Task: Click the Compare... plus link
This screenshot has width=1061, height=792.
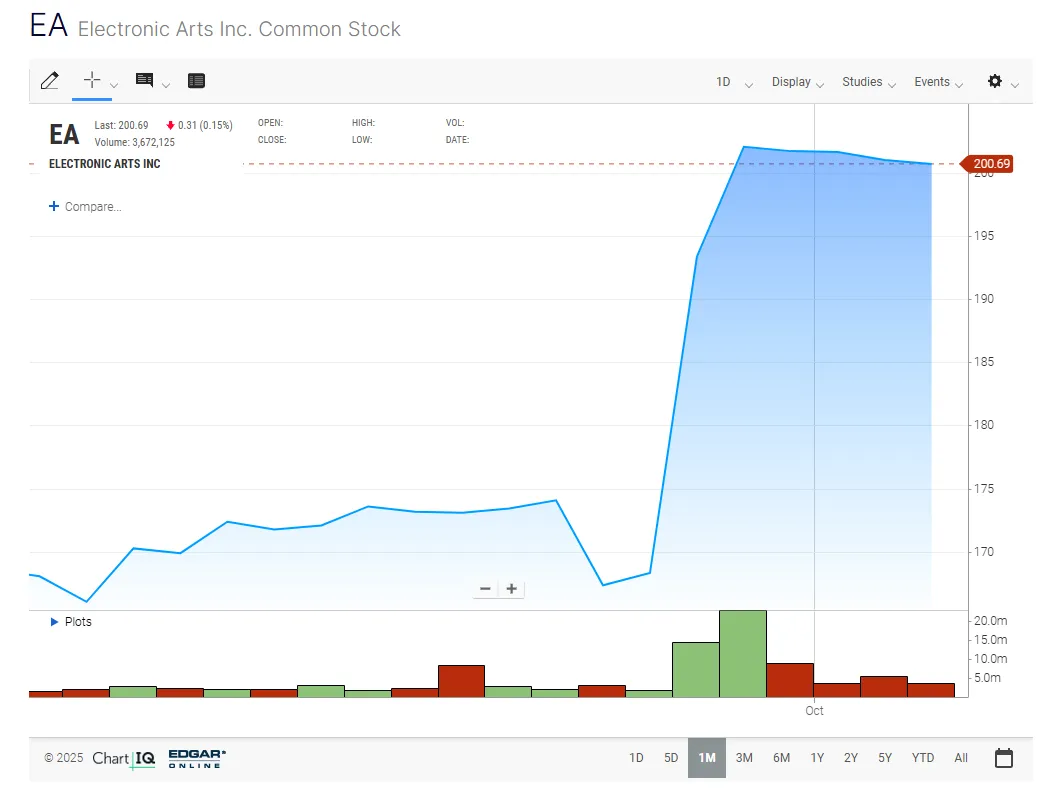Action: (85, 206)
